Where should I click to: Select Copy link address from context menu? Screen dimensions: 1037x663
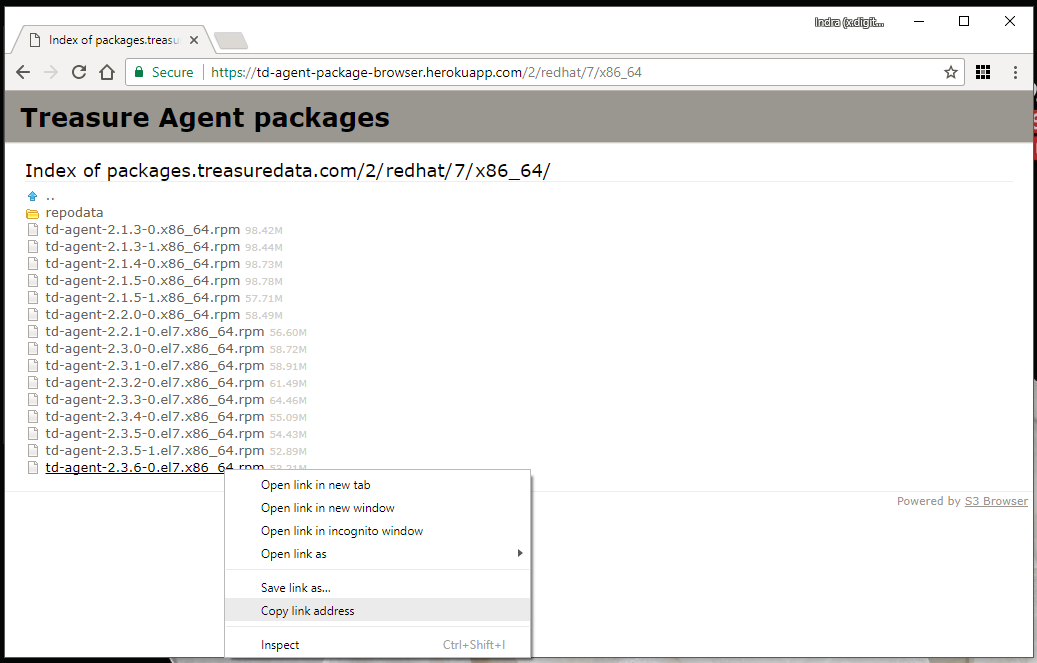[307, 610]
